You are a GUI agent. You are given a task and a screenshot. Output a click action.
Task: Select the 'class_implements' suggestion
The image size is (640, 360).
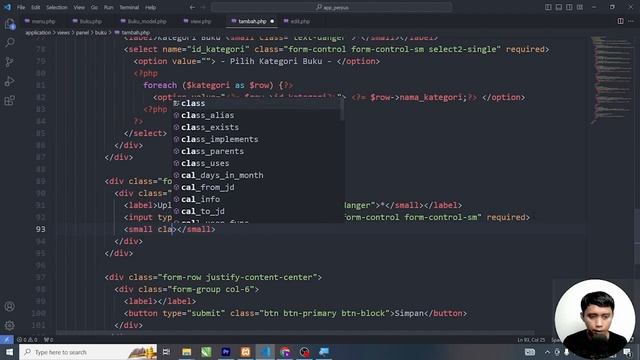(258, 139)
